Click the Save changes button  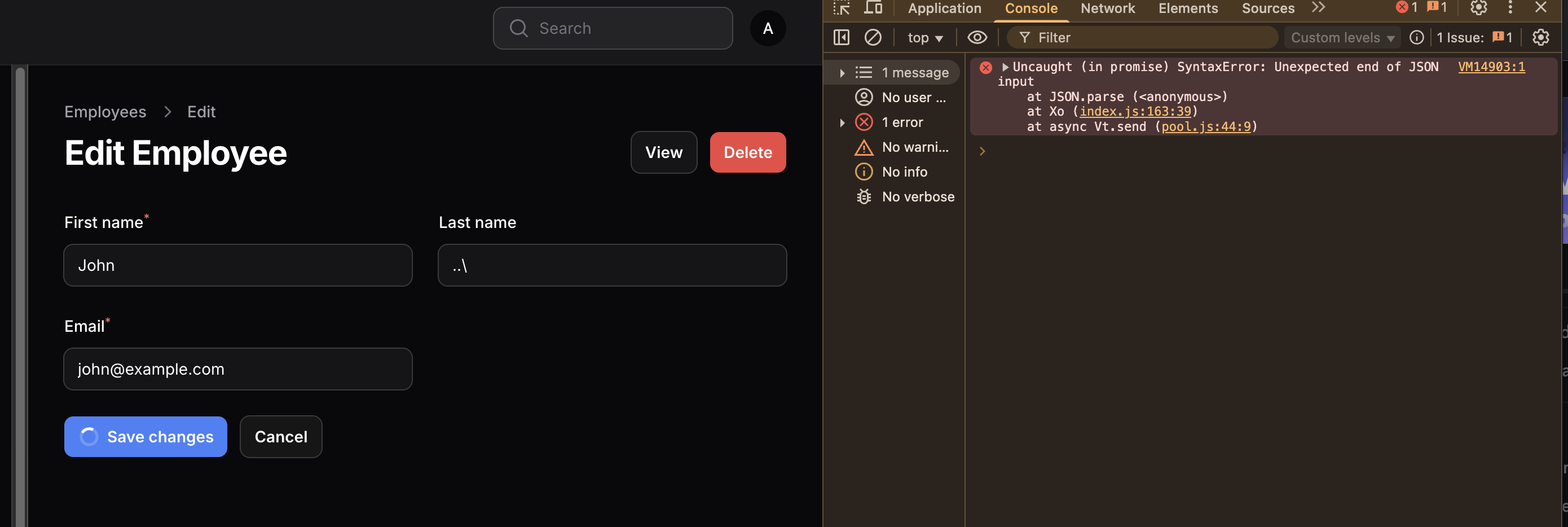[x=146, y=437]
